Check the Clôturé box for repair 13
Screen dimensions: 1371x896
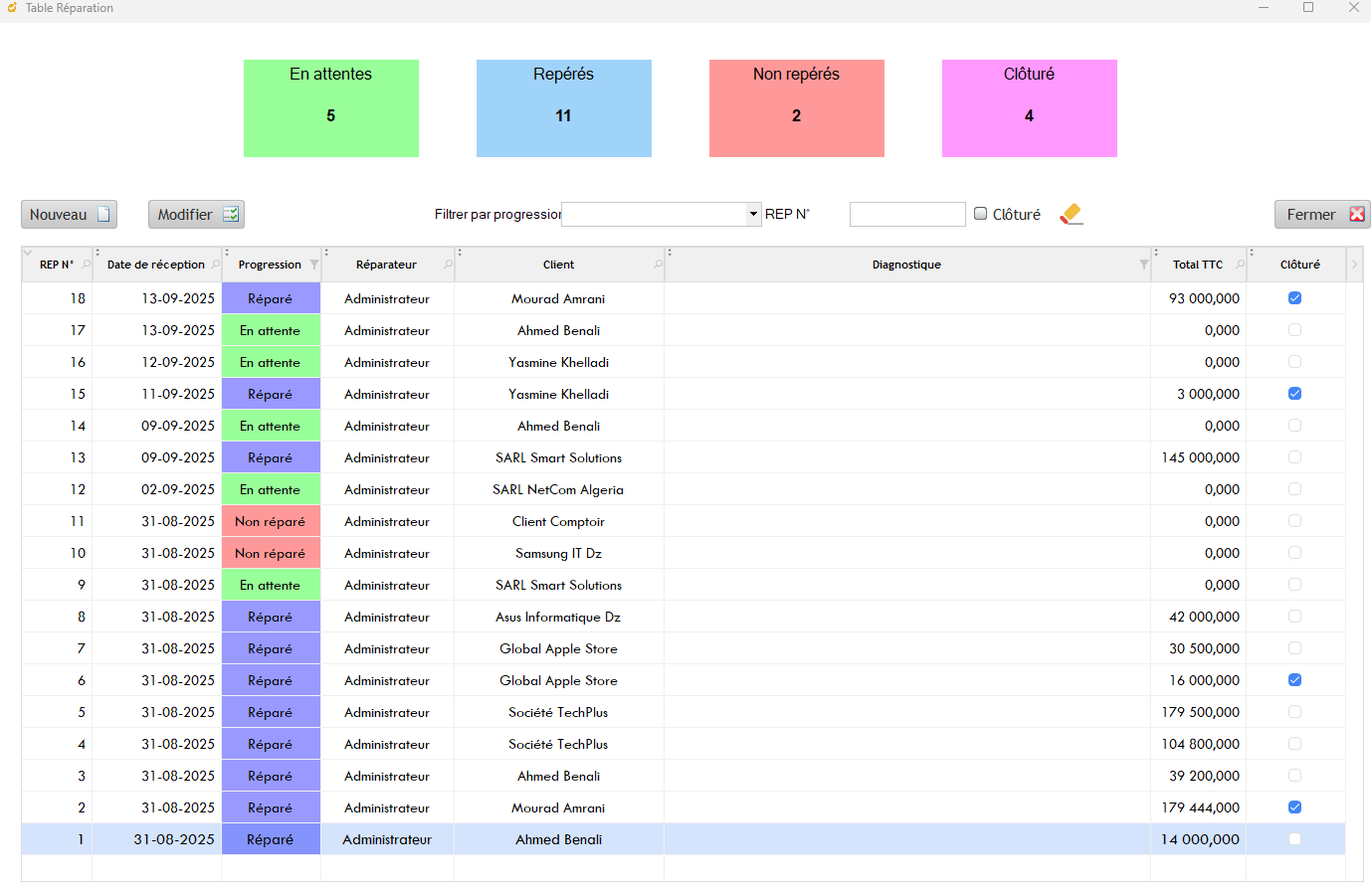[1294, 457]
